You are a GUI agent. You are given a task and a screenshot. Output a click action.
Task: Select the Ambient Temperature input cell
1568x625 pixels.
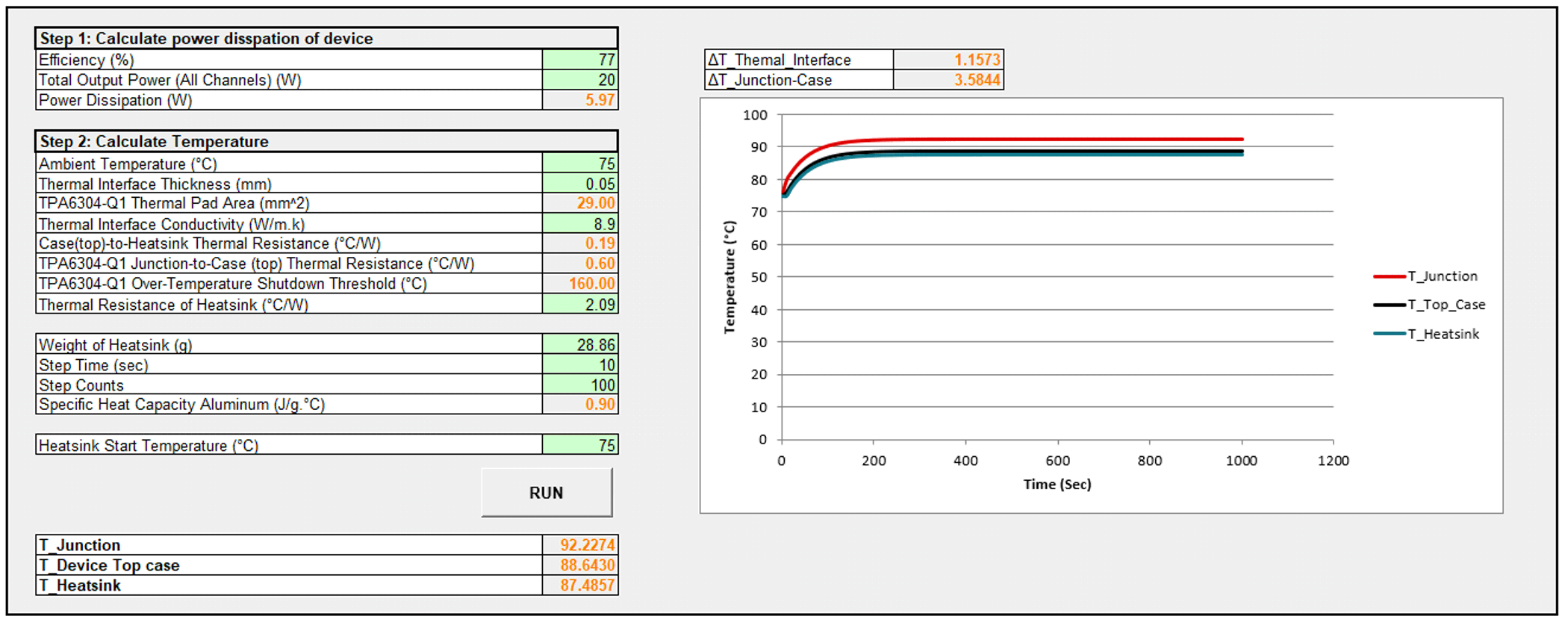pyautogui.click(x=580, y=164)
